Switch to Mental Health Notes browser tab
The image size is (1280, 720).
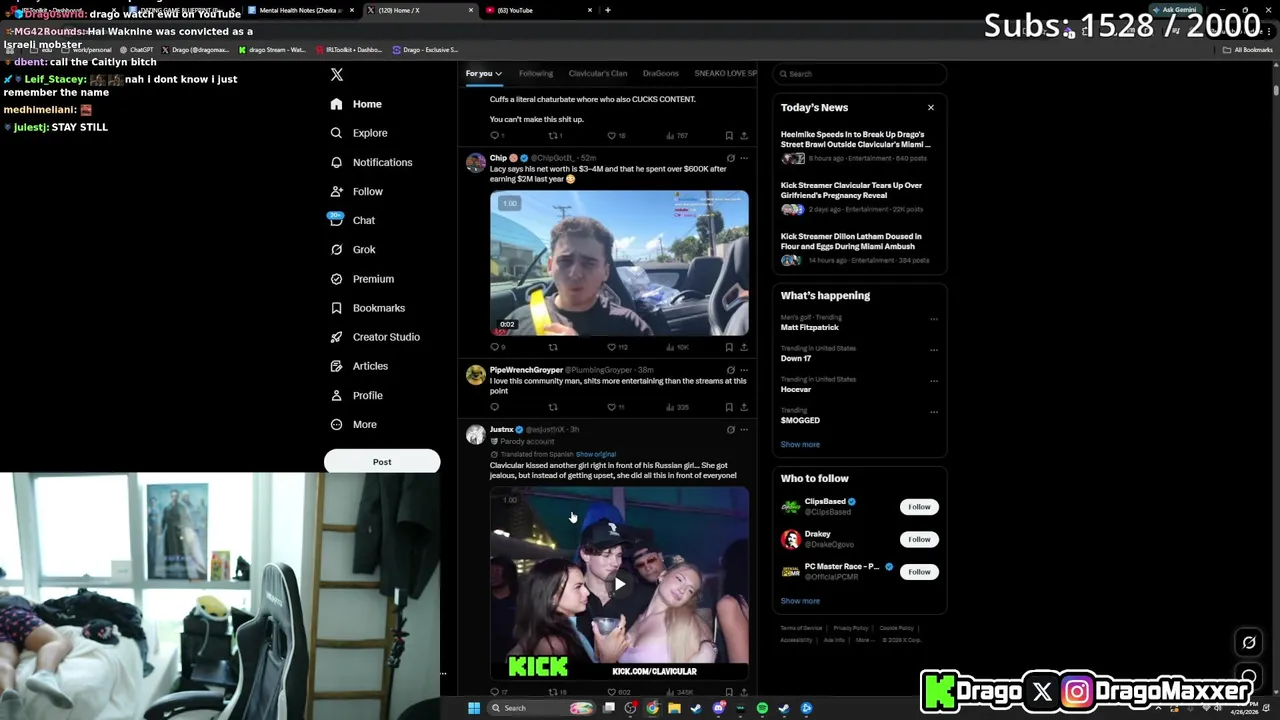pyautogui.click(x=301, y=10)
